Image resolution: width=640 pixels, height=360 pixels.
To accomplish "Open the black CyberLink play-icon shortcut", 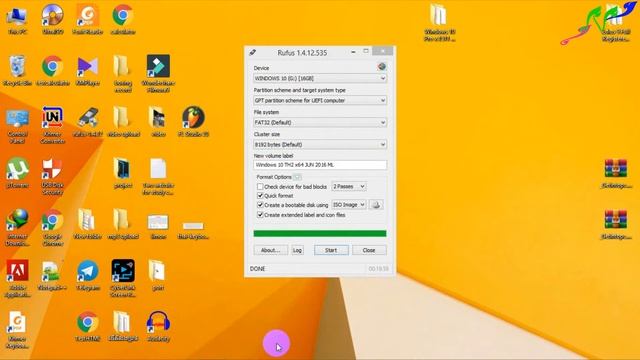I will point(122,279).
